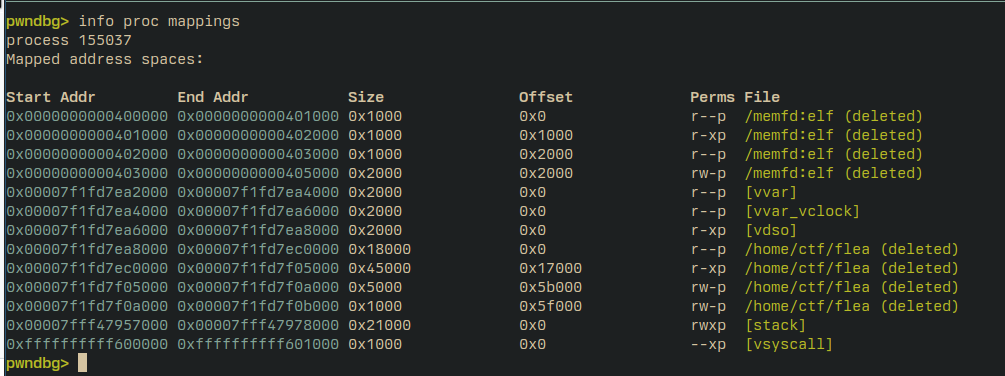Select end address 0x00007f1fd7ec0000
Viewport: 1005px width, 376px height.
pos(258,250)
